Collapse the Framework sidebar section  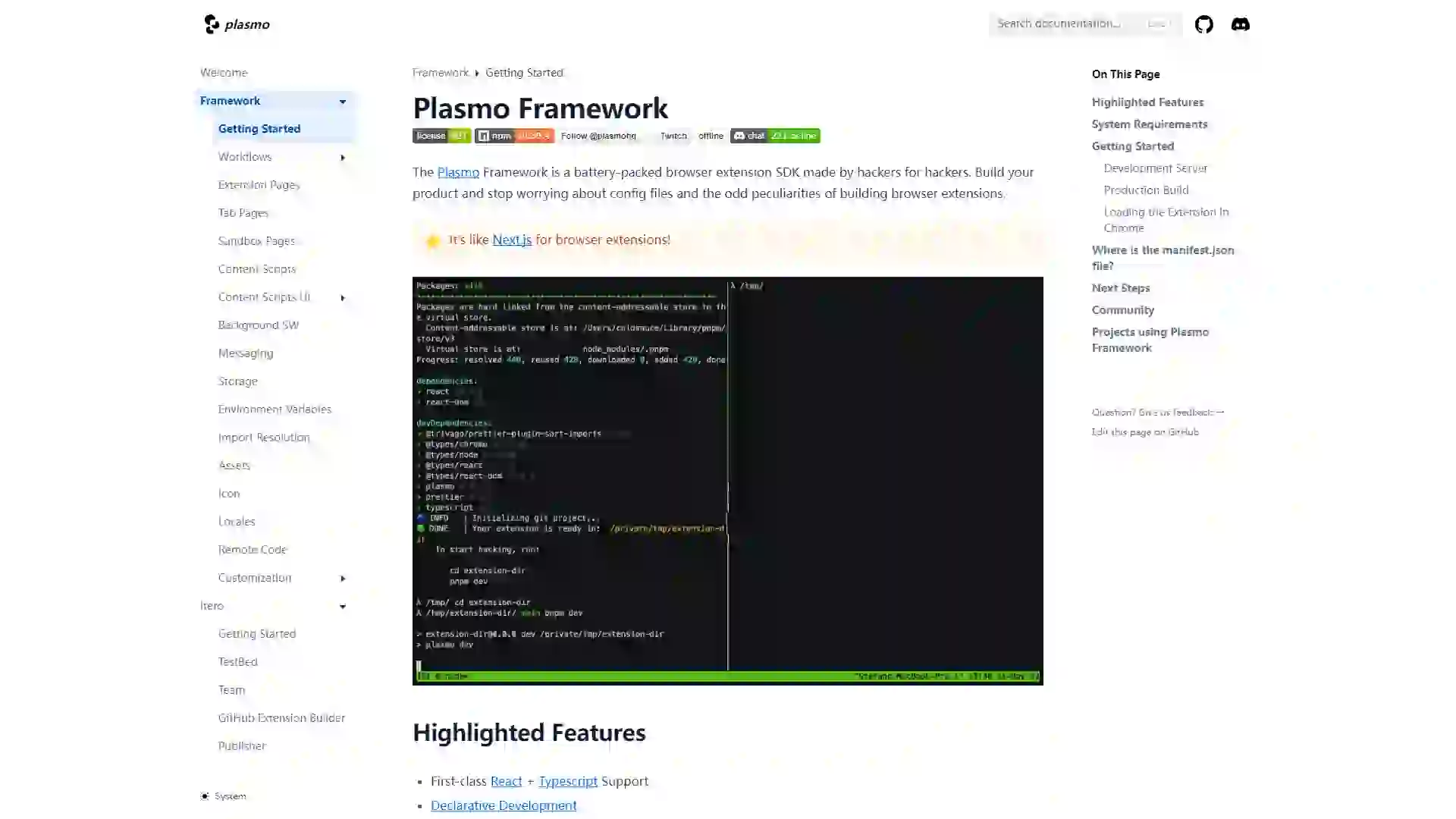coord(343,101)
